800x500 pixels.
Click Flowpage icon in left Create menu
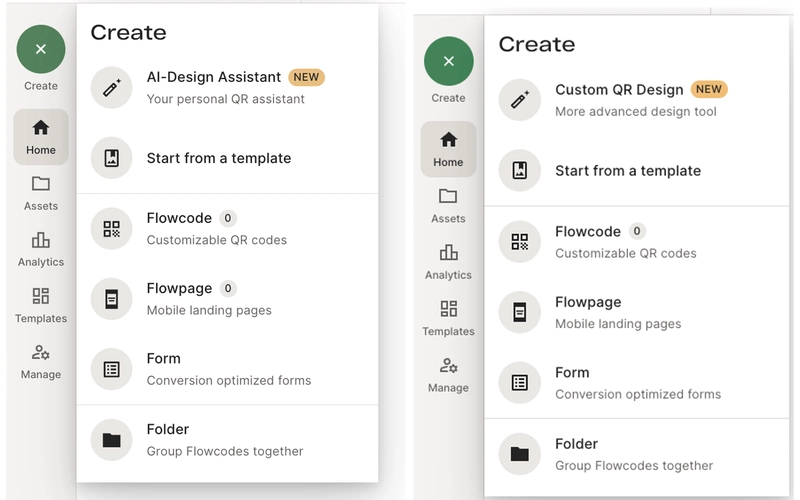click(112, 299)
